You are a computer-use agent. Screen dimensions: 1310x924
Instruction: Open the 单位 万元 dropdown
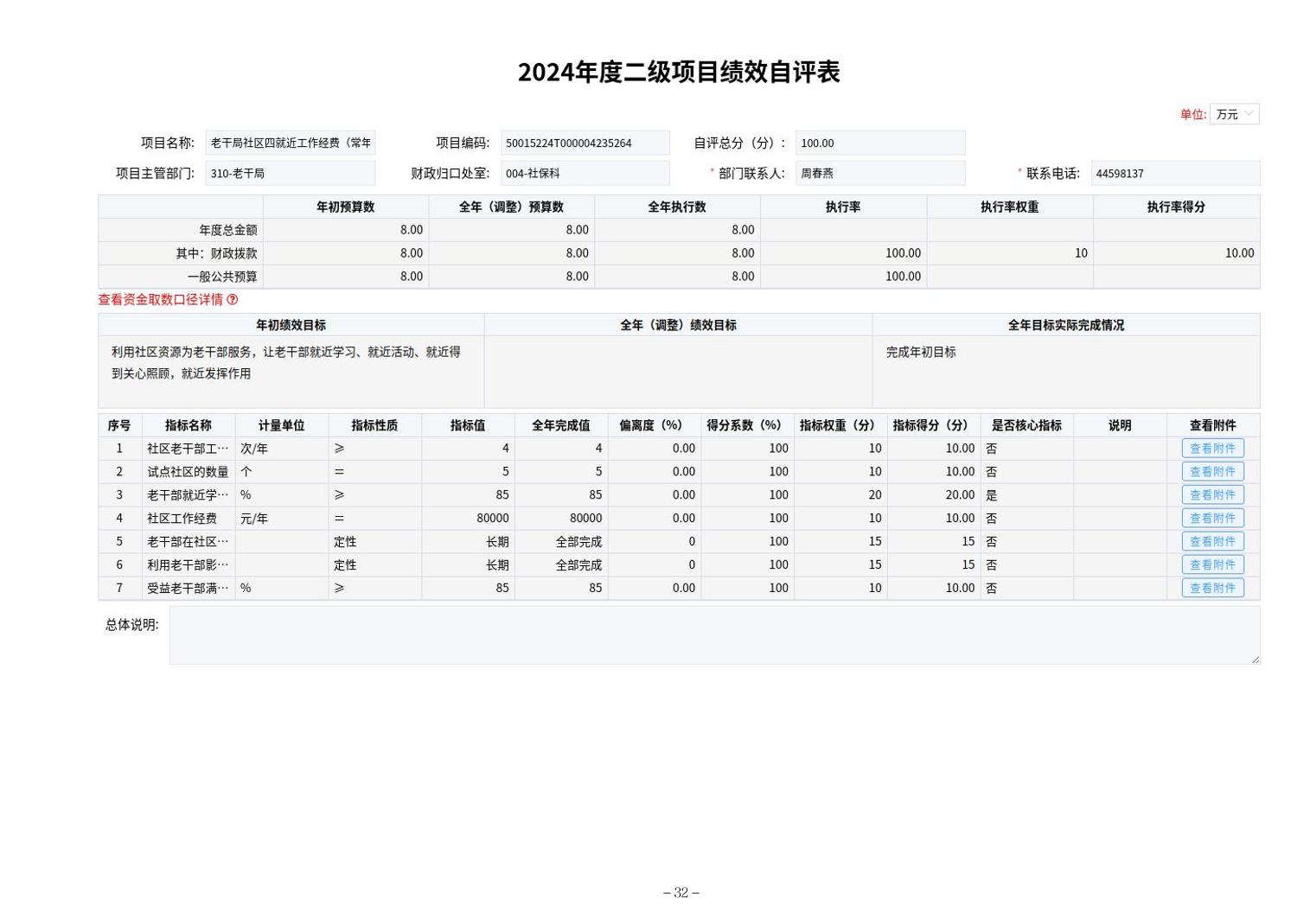pos(1233,114)
